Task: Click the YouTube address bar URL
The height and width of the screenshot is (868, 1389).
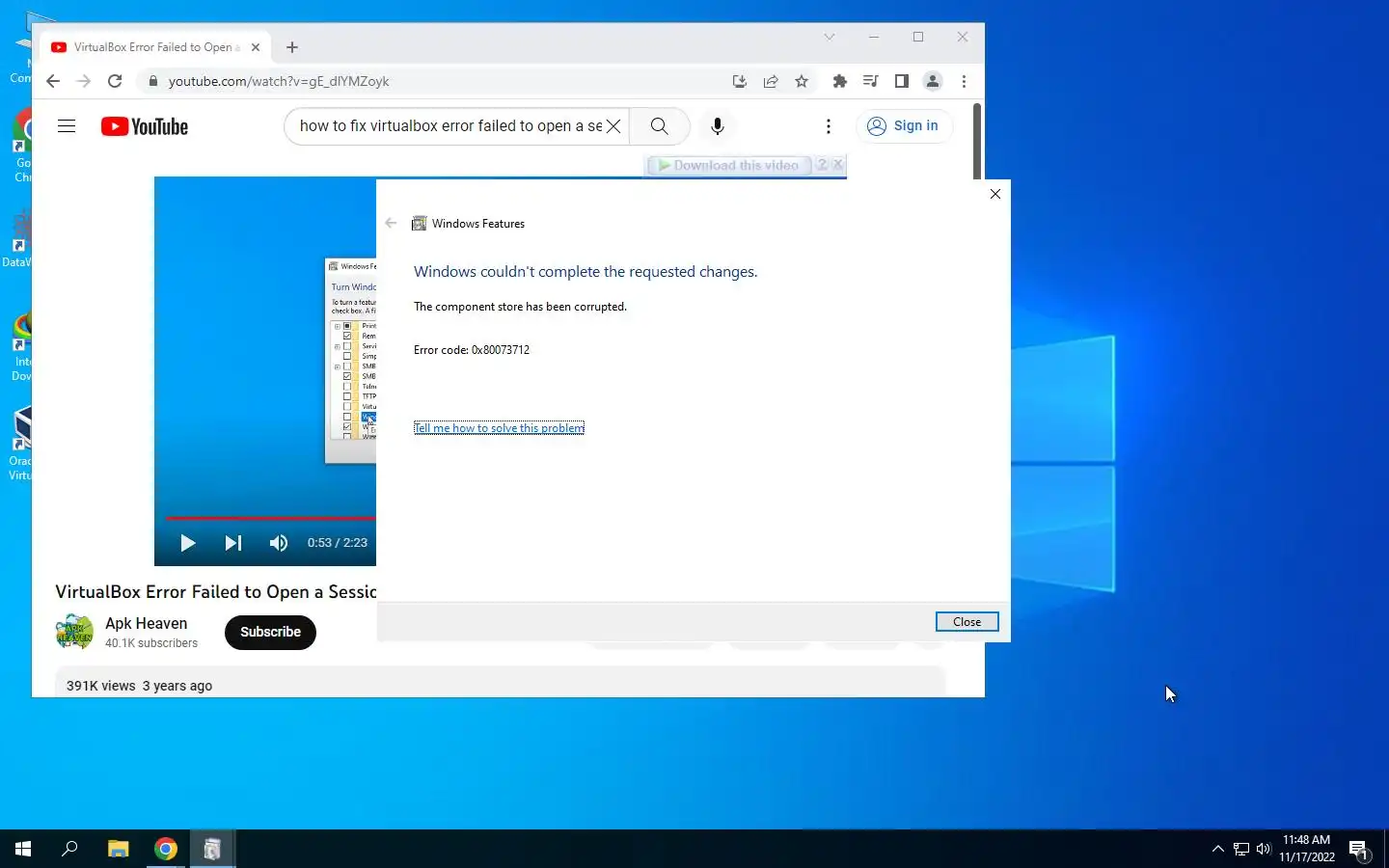Action: (x=279, y=82)
